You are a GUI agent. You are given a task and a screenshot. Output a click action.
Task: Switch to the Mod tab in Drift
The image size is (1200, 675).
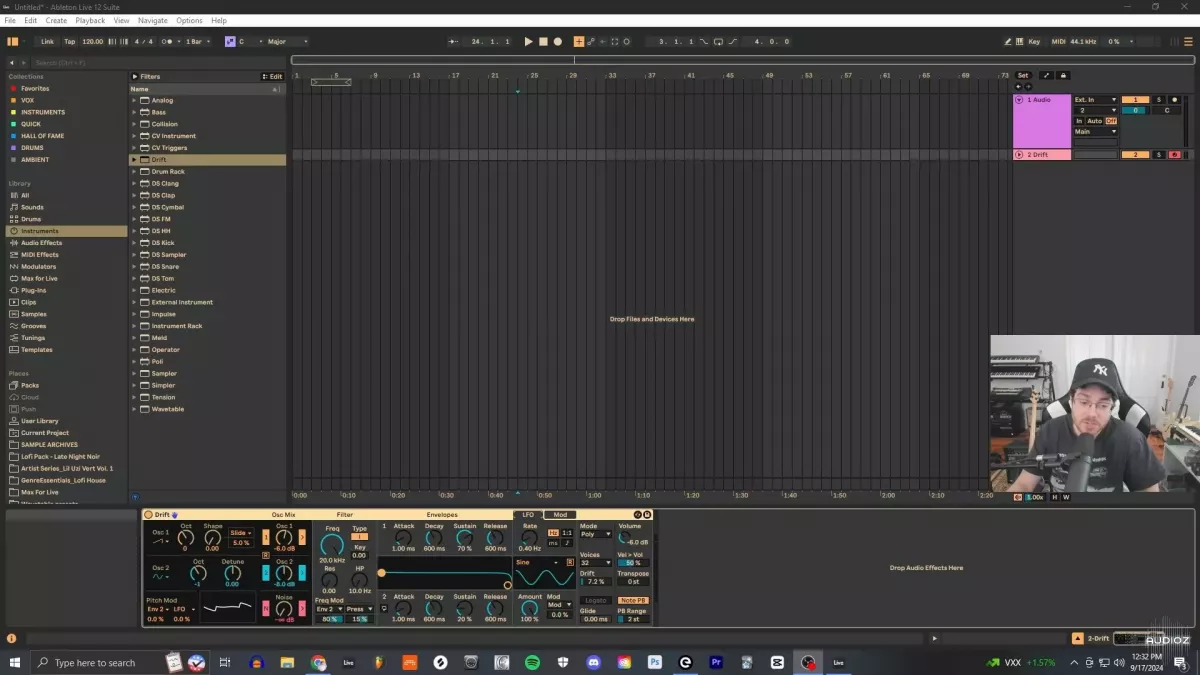[560, 515]
